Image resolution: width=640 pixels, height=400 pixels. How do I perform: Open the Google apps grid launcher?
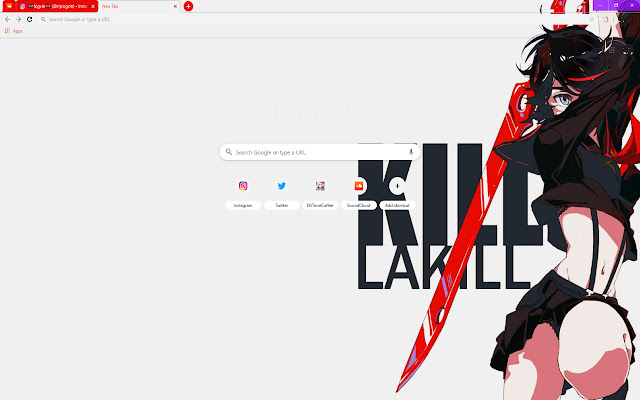611,50
